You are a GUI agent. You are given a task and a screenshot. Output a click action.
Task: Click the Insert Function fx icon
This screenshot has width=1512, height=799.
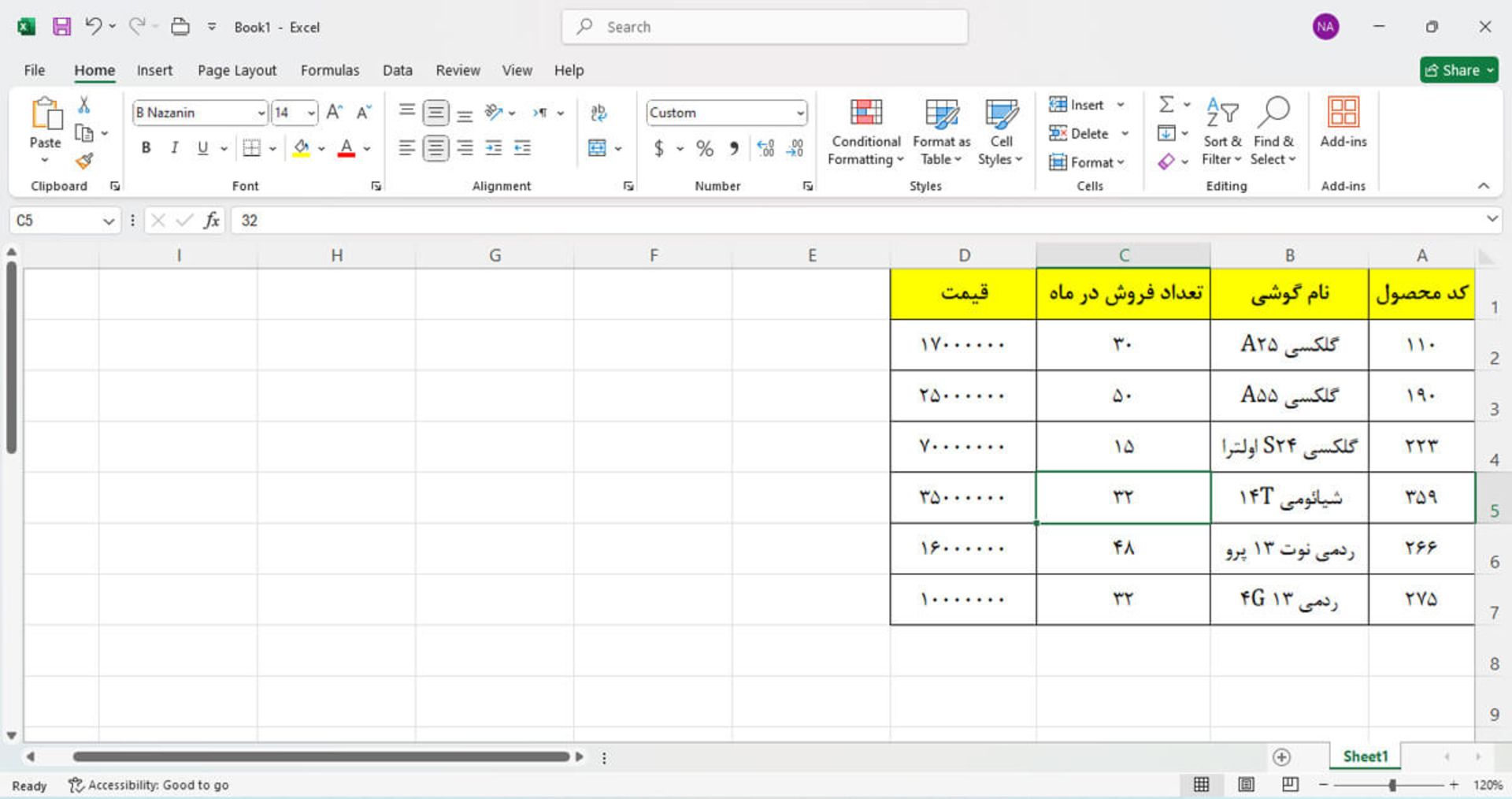(211, 221)
